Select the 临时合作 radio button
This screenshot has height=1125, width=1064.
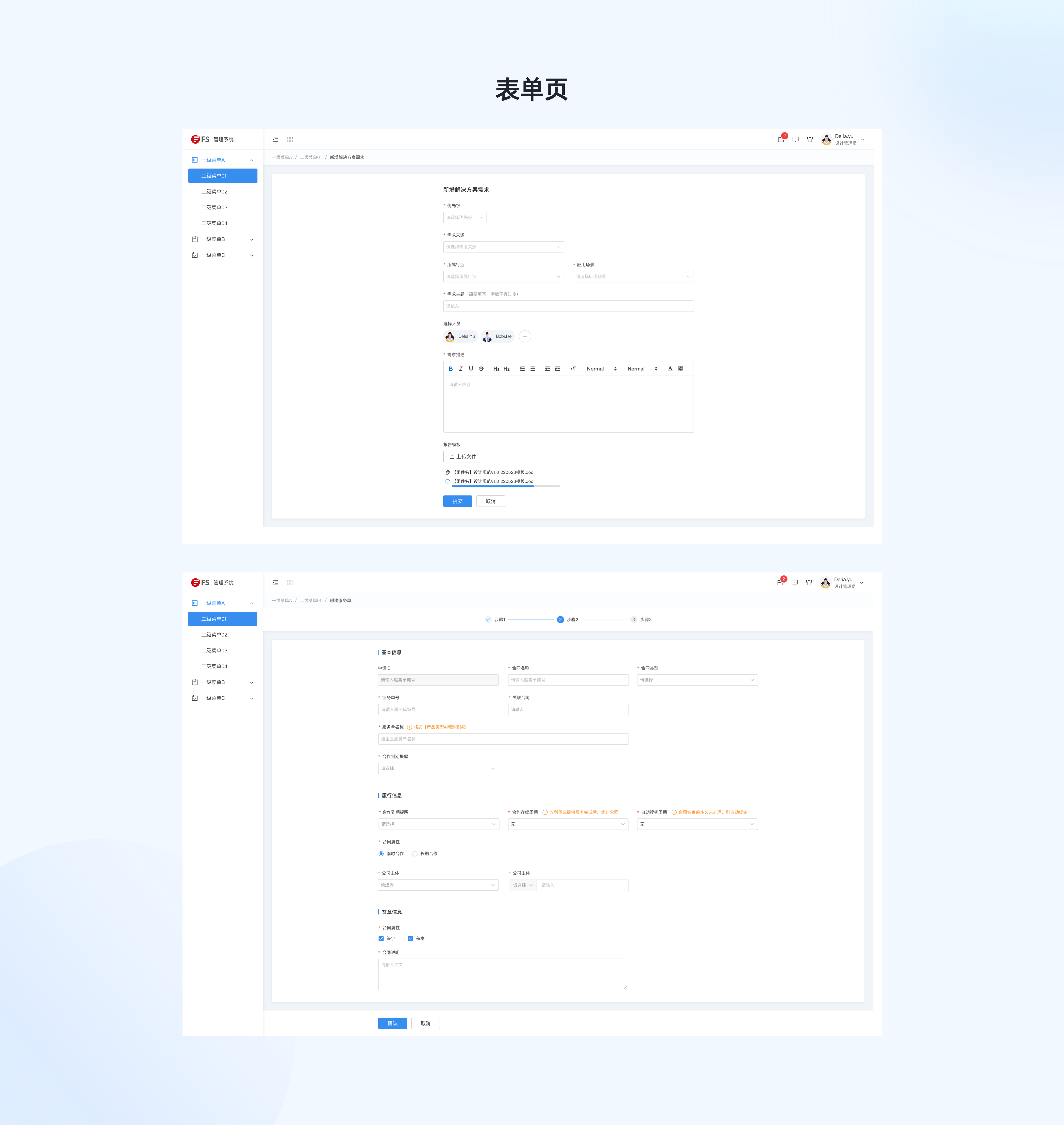[381, 853]
